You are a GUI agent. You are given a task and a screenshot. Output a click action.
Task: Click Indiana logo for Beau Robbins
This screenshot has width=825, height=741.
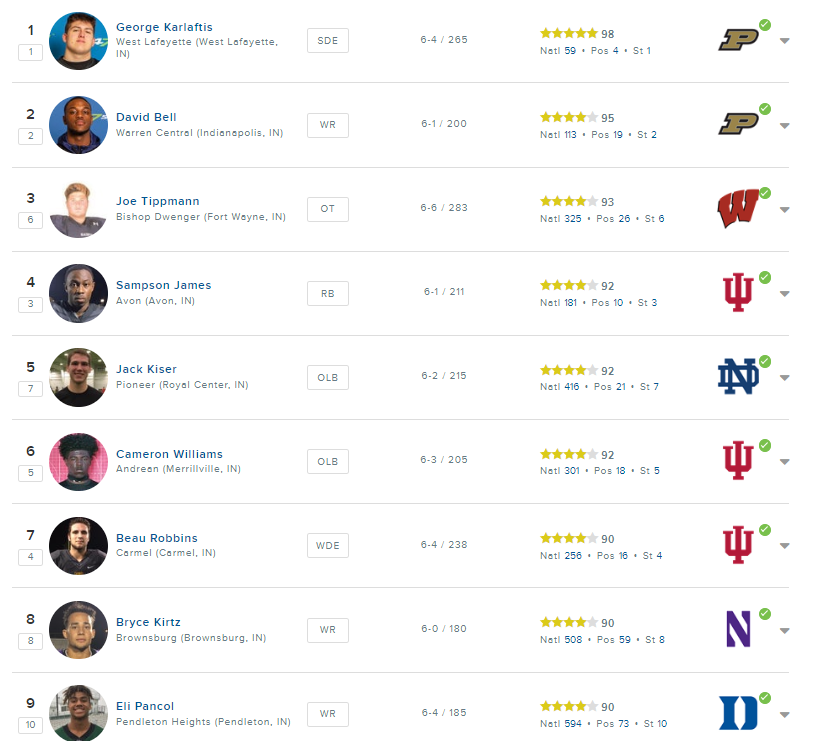click(738, 545)
